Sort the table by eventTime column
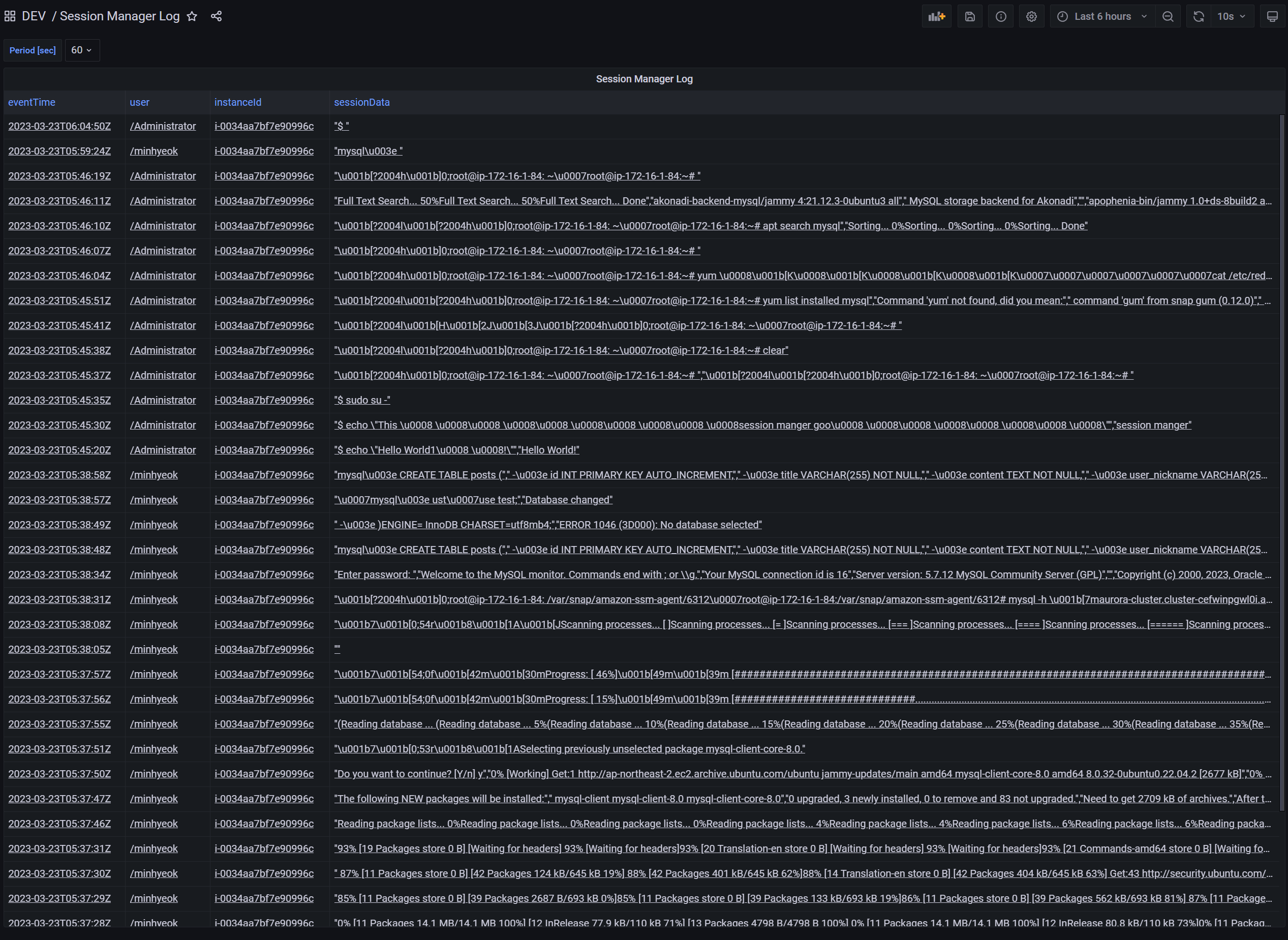Viewport: 1288px width, 940px height. tap(32, 102)
